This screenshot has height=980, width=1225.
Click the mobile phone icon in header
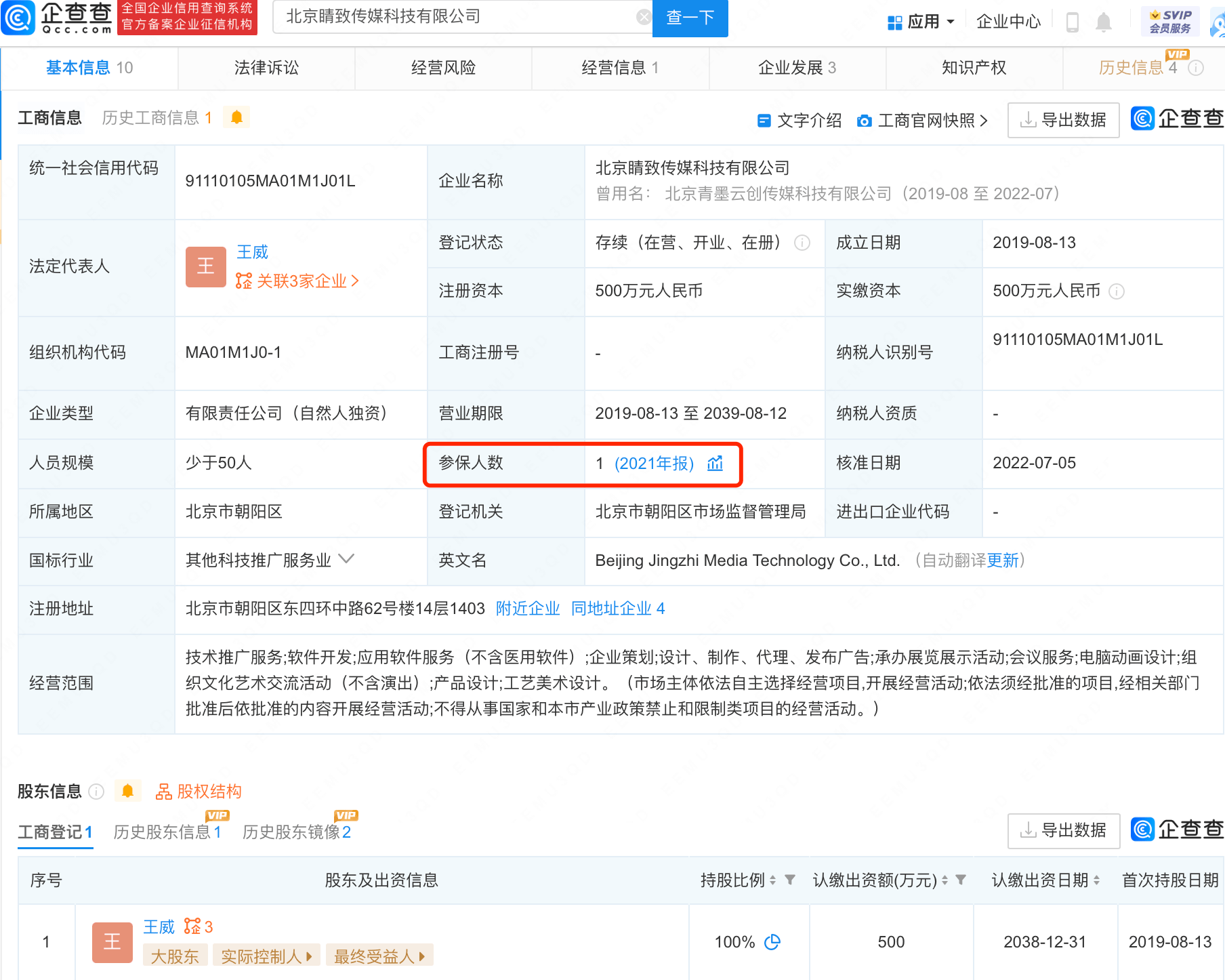pyautogui.click(x=1073, y=22)
